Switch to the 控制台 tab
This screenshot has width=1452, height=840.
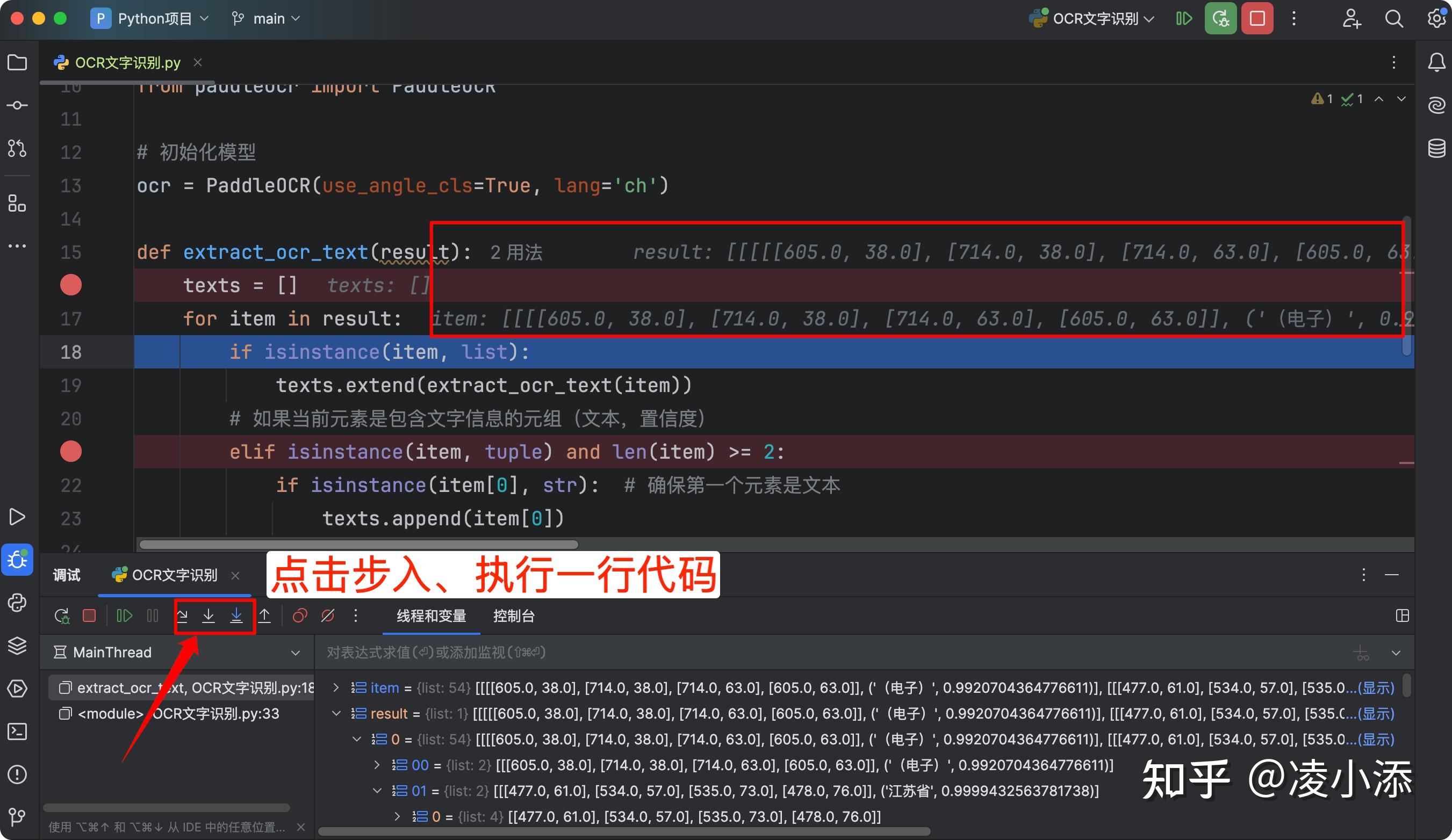click(x=513, y=615)
